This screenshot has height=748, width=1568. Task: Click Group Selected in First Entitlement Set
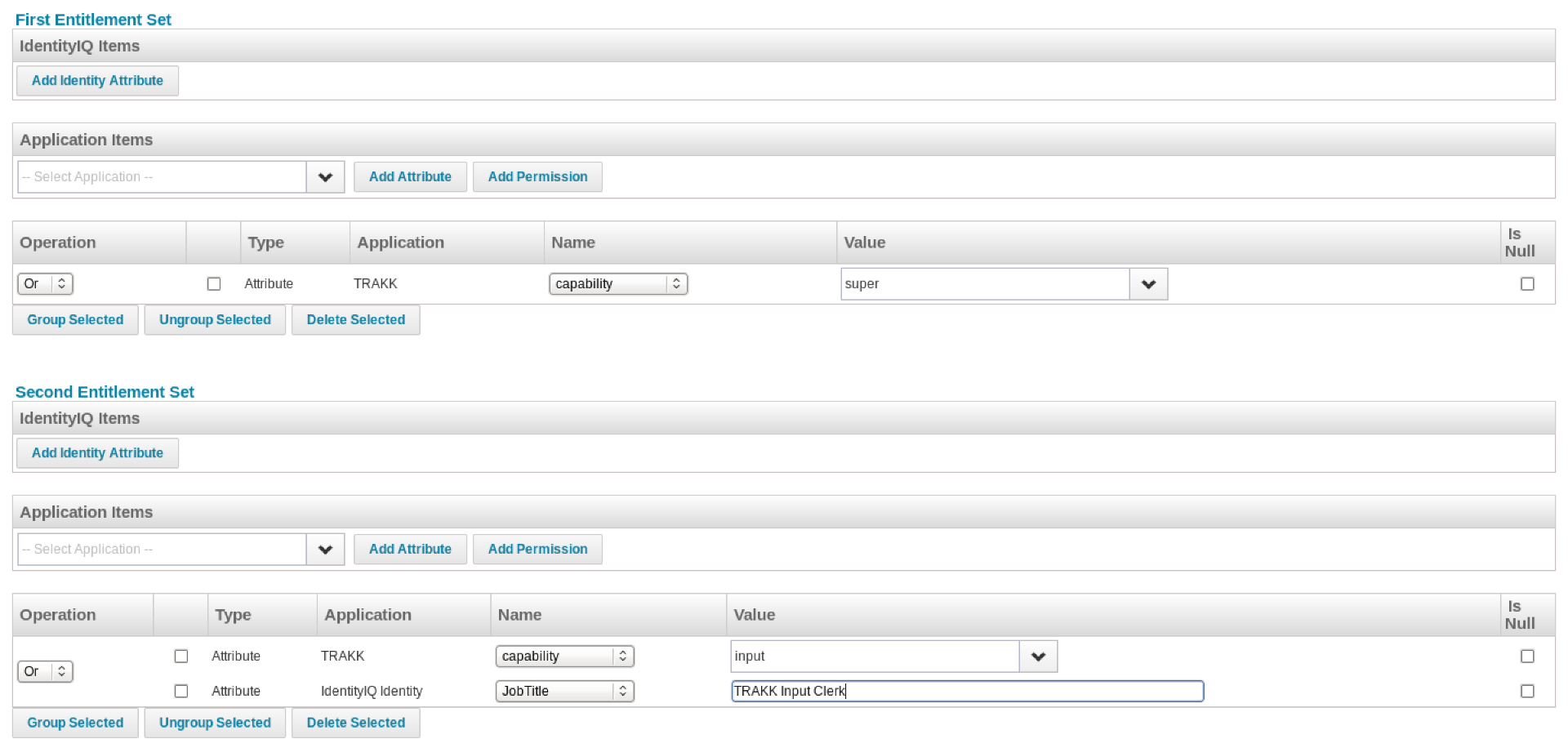pos(75,320)
